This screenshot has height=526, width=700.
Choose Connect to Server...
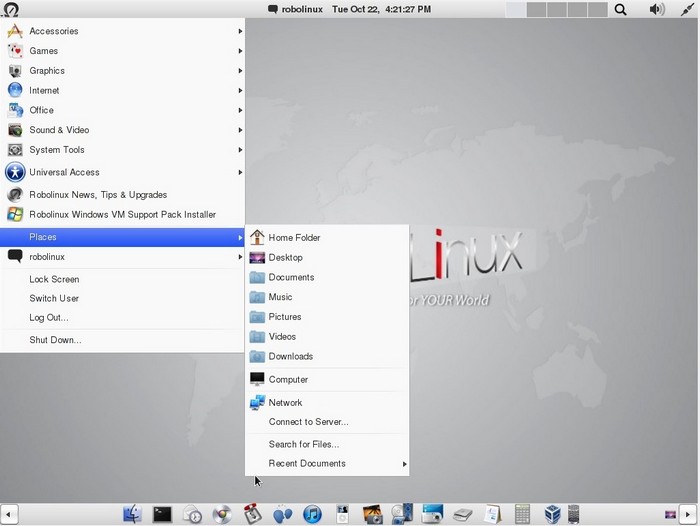(x=327, y=422)
